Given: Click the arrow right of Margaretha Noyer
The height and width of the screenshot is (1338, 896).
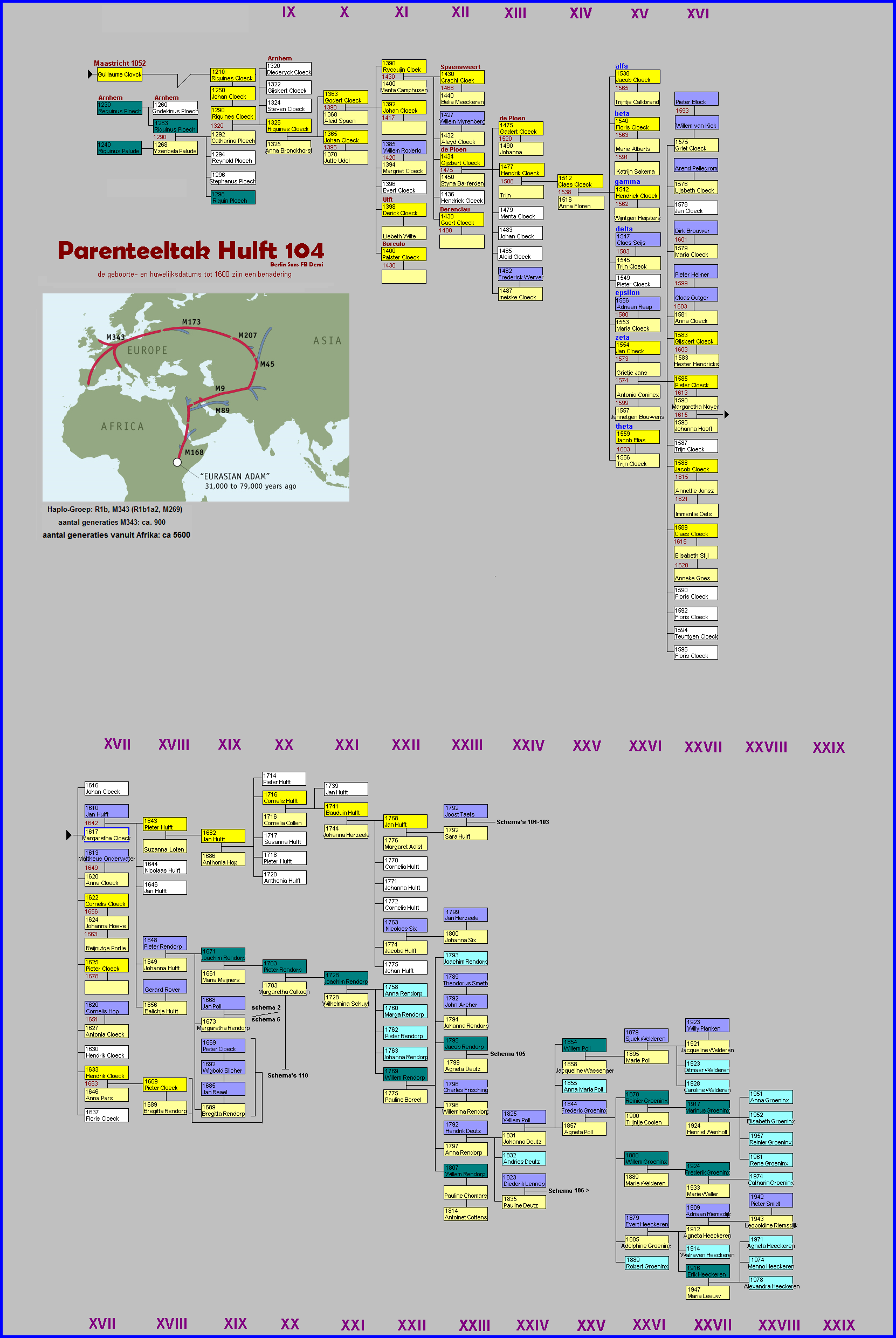Looking at the screenshot, I should tap(726, 414).
